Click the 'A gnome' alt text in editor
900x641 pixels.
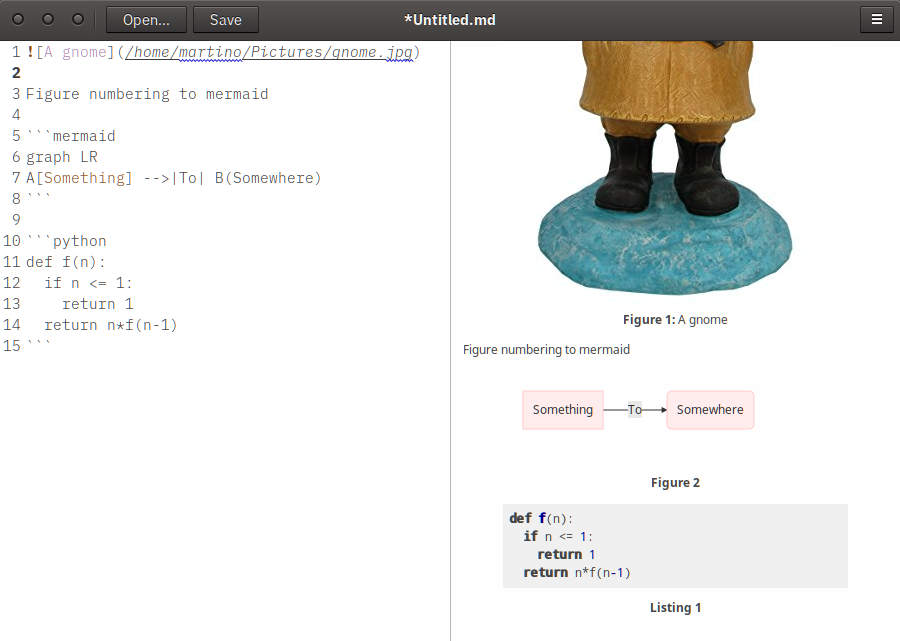[75, 52]
